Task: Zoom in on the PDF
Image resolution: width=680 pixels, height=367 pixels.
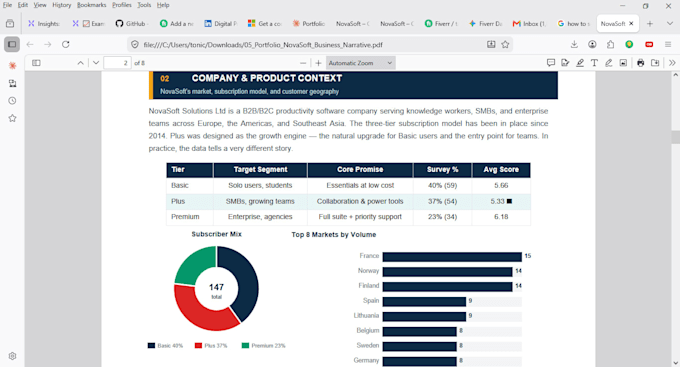Action: click(x=318, y=63)
